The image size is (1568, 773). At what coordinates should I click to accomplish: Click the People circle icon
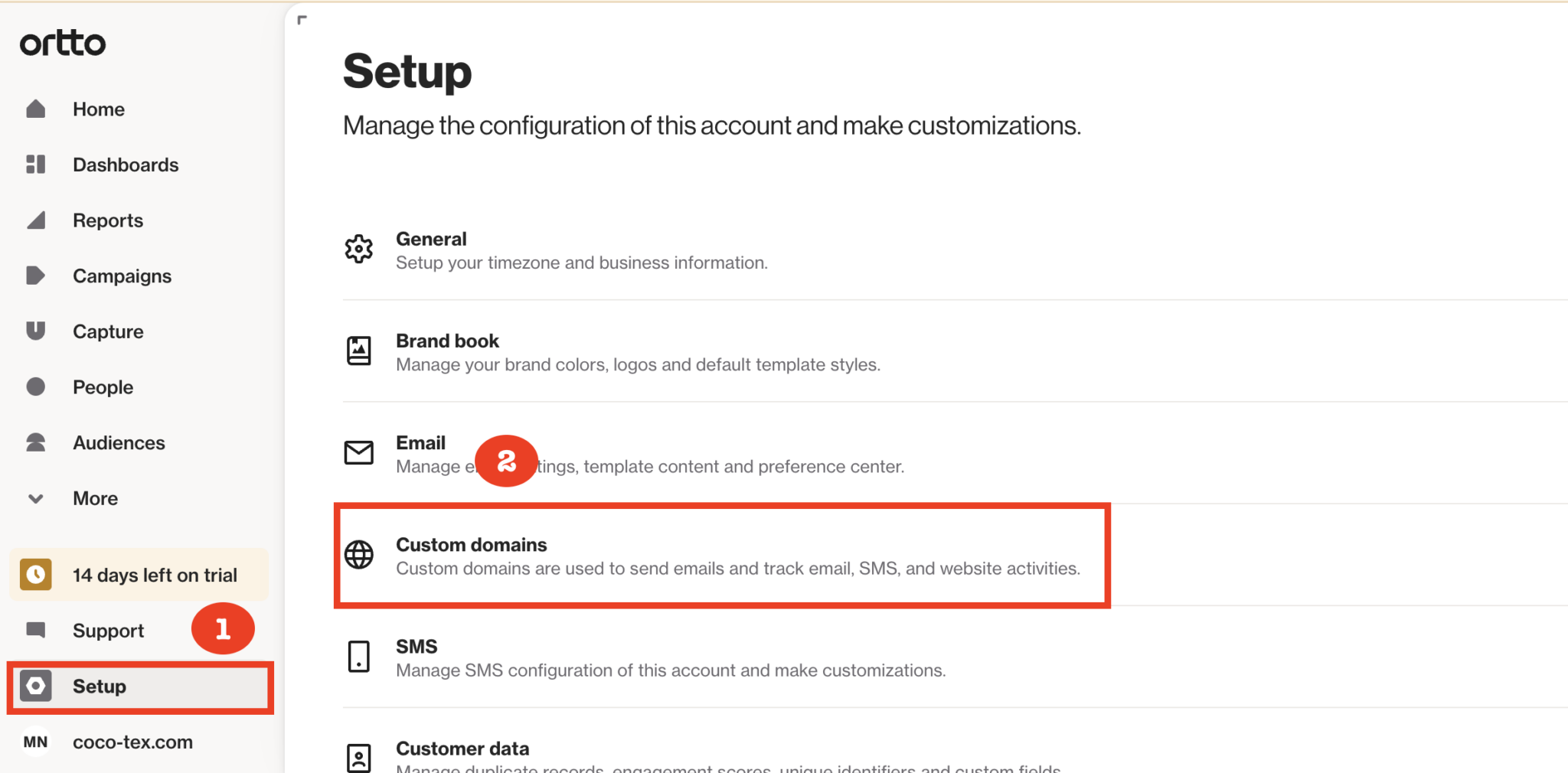35,386
